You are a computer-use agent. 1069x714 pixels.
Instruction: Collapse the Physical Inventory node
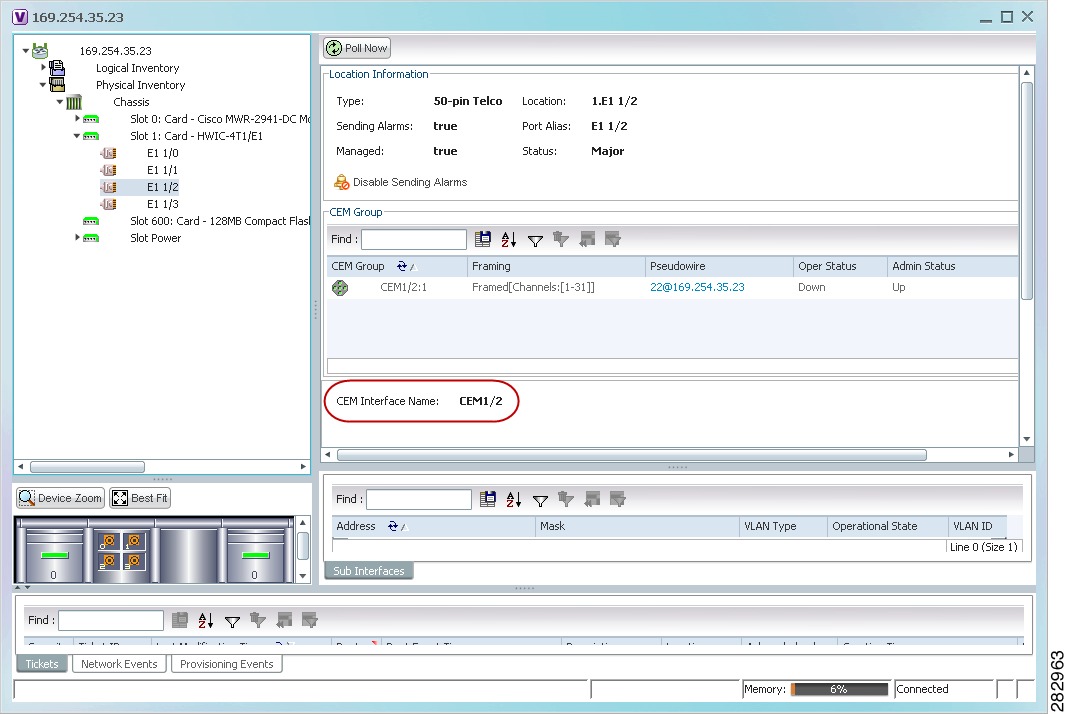click(x=43, y=85)
